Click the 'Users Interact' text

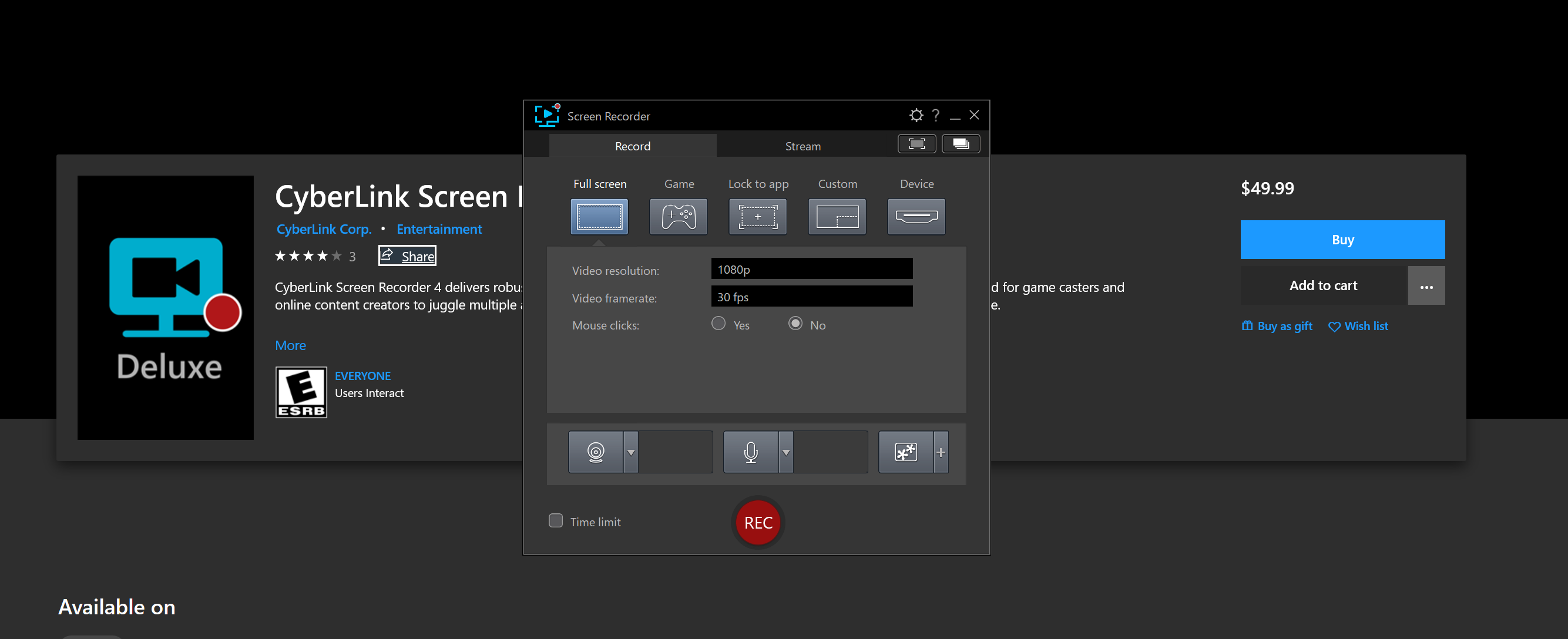point(370,393)
